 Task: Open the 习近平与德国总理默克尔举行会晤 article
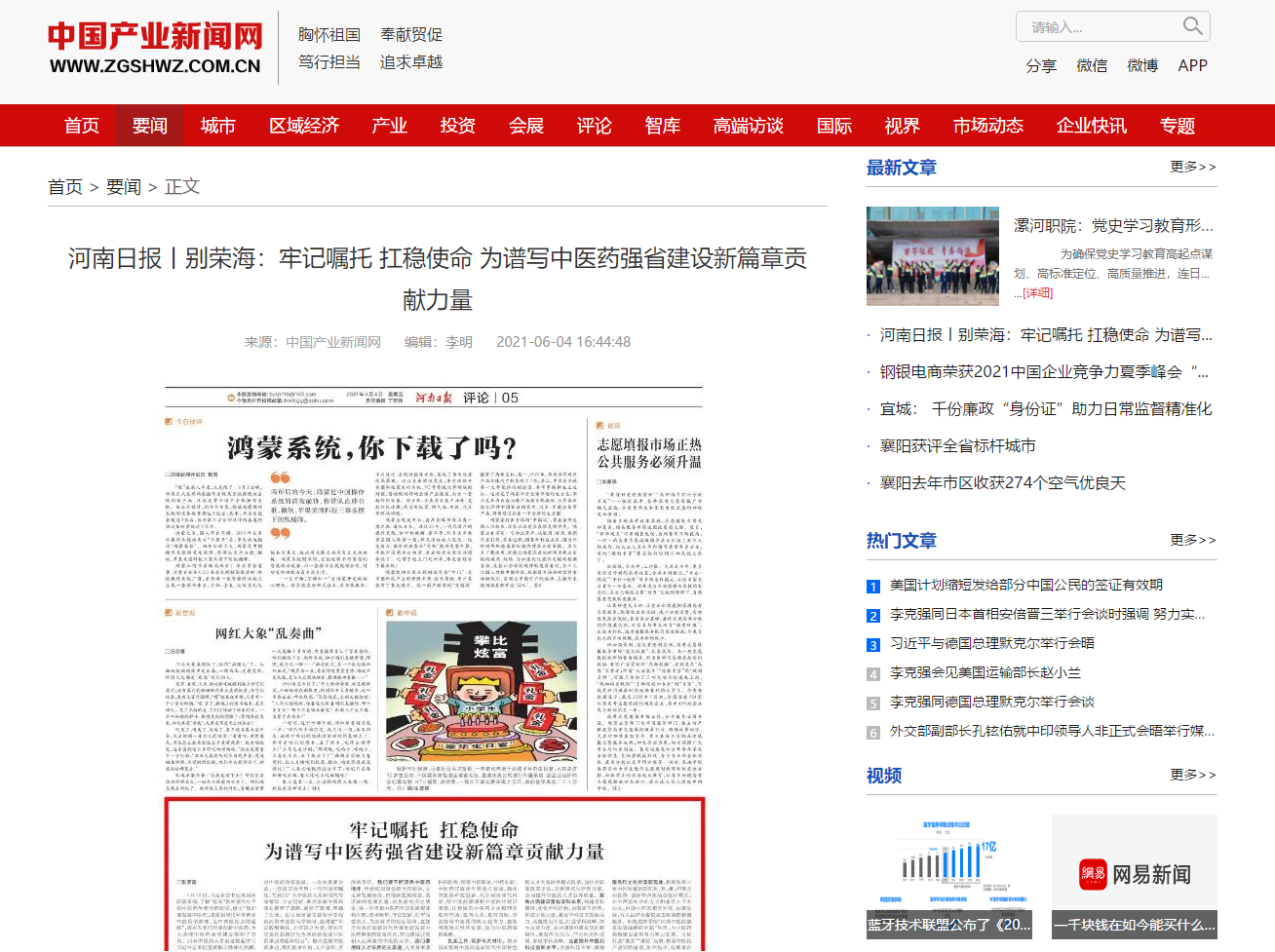tap(991, 643)
